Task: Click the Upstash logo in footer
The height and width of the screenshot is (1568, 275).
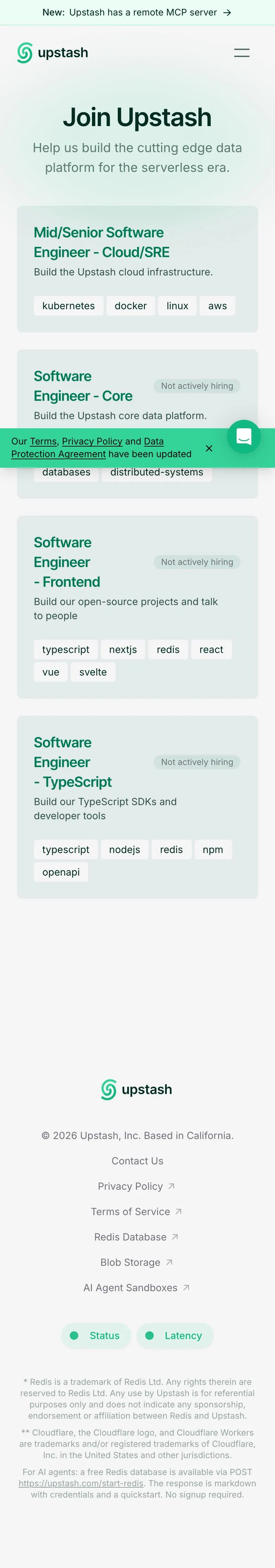Action: click(x=136, y=1089)
